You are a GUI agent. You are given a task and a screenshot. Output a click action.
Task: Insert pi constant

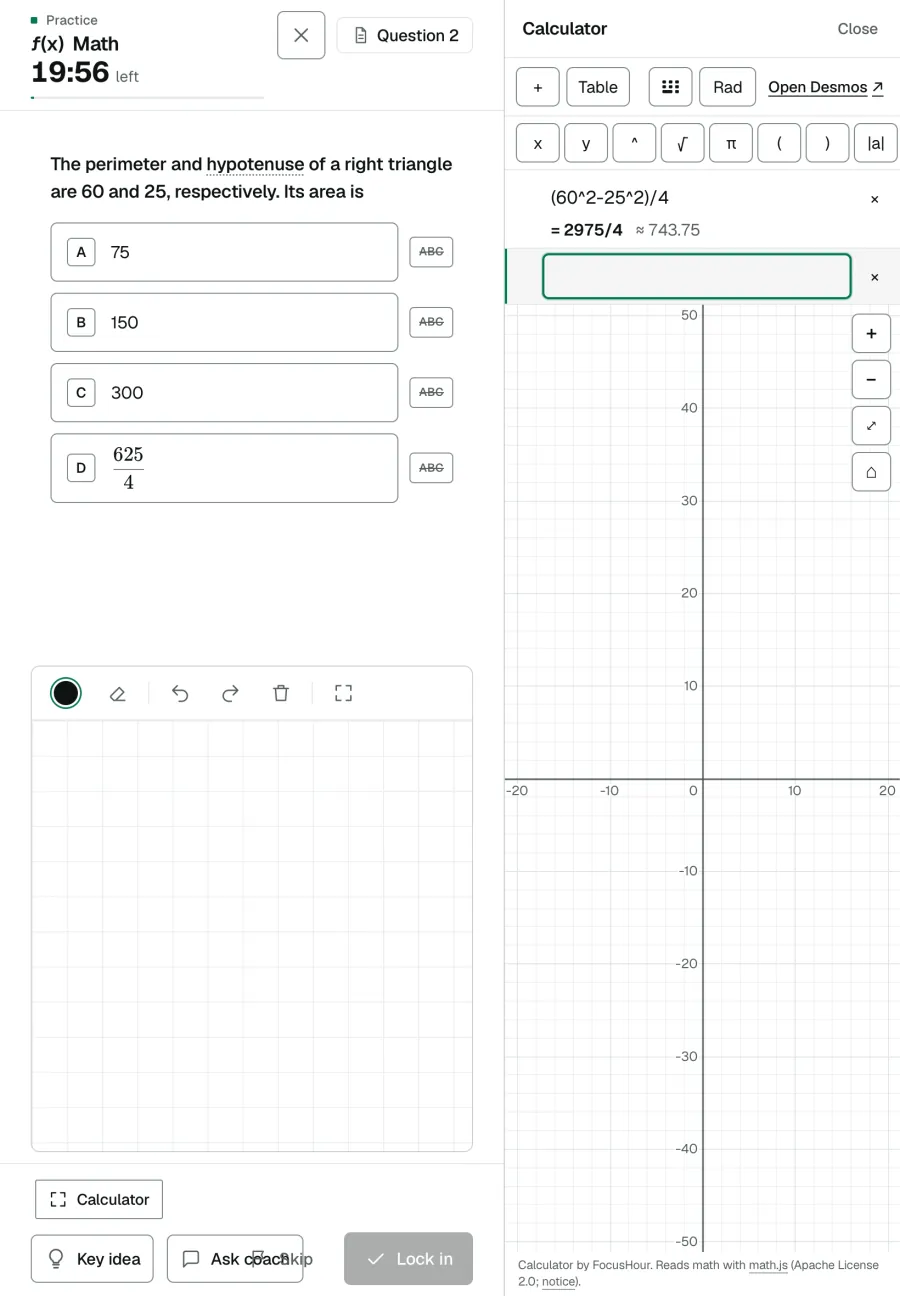730,143
